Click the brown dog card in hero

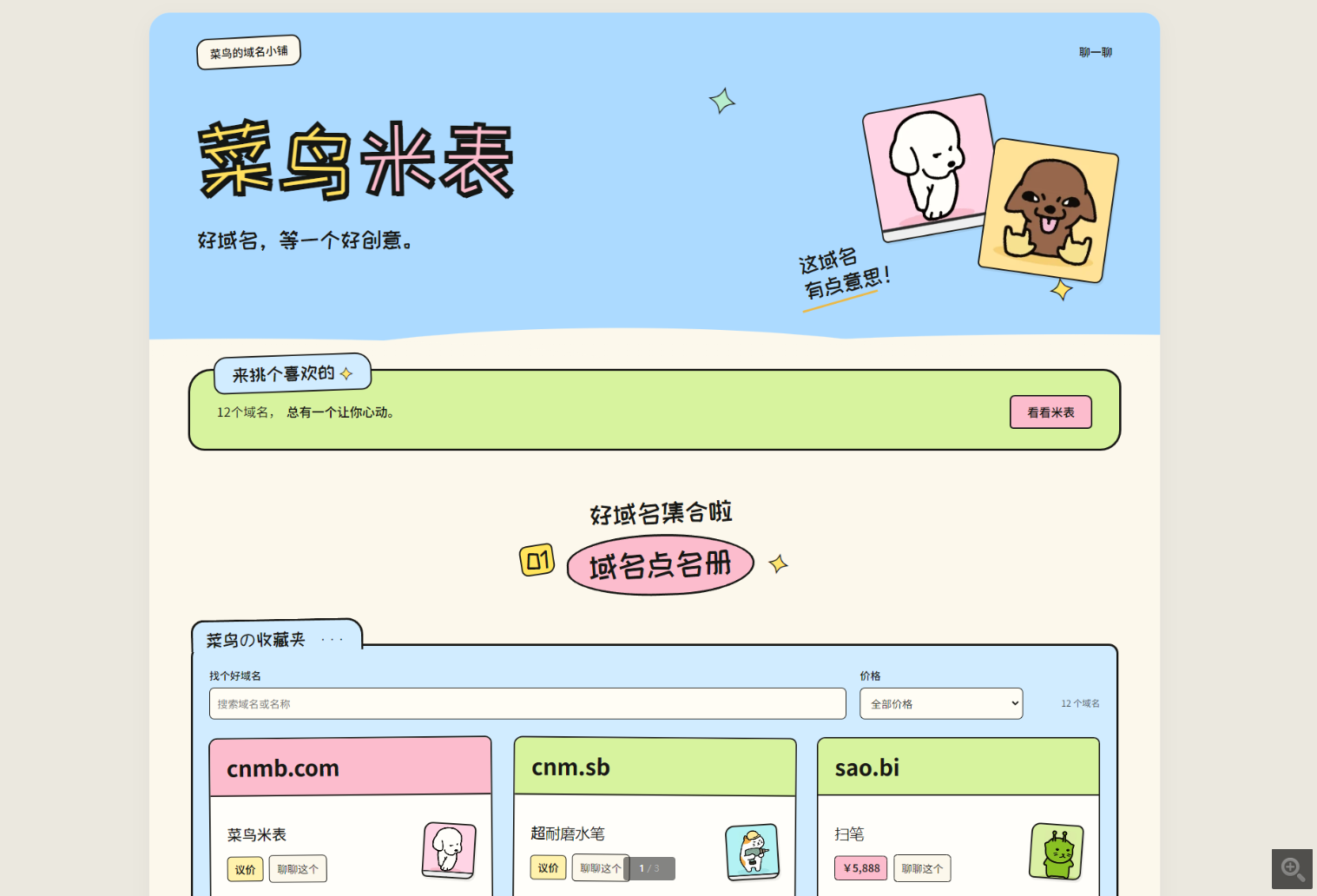click(x=1049, y=211)
